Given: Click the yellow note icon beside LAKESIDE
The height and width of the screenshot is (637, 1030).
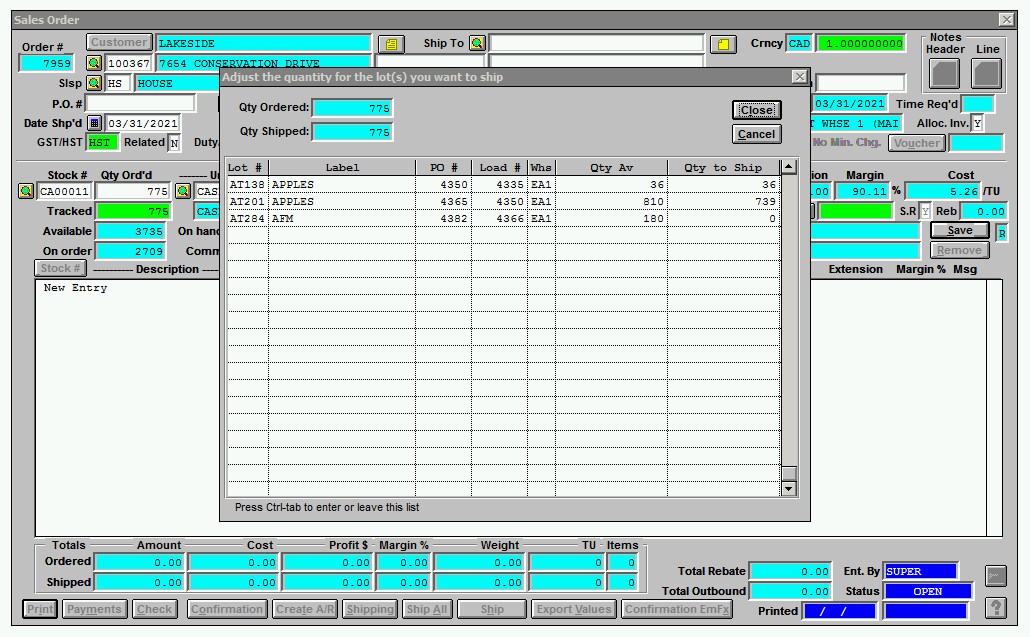Looking at the screenshot, I should (x=391, y=43).
